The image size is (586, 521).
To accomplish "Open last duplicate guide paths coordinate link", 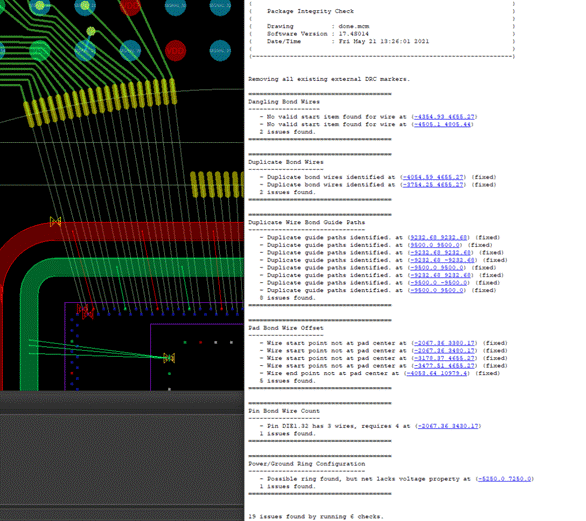I will (437, 290).
